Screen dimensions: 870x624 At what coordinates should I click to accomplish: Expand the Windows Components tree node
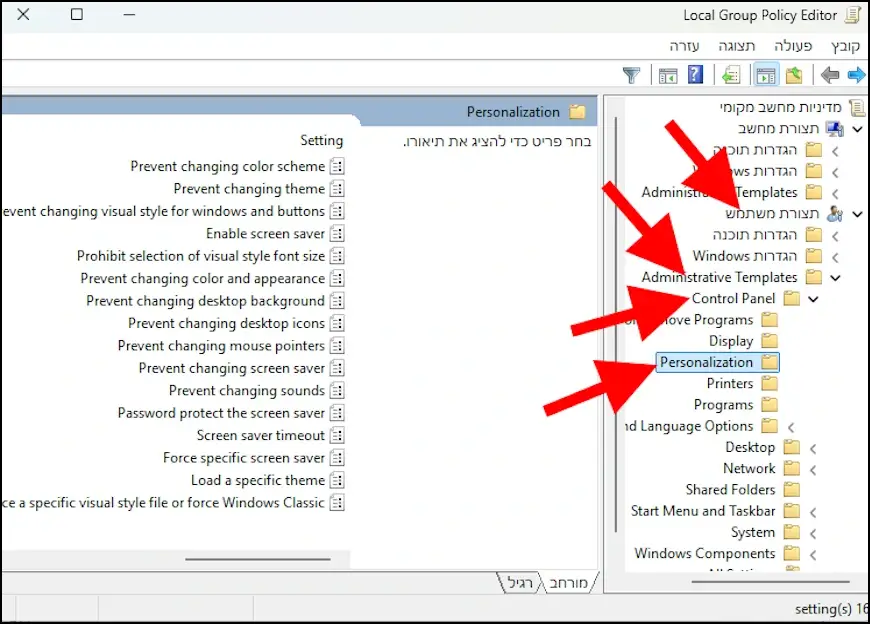pyautogui.click(x=813, y=555)
